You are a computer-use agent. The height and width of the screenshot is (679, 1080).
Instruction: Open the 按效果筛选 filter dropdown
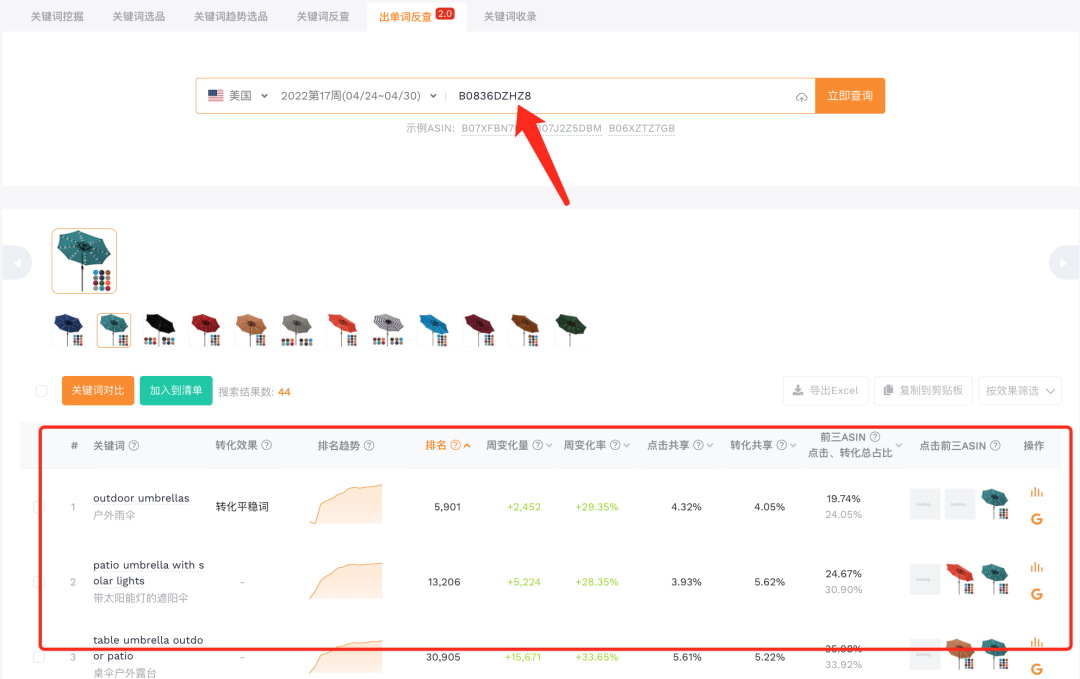(1020, 391)
